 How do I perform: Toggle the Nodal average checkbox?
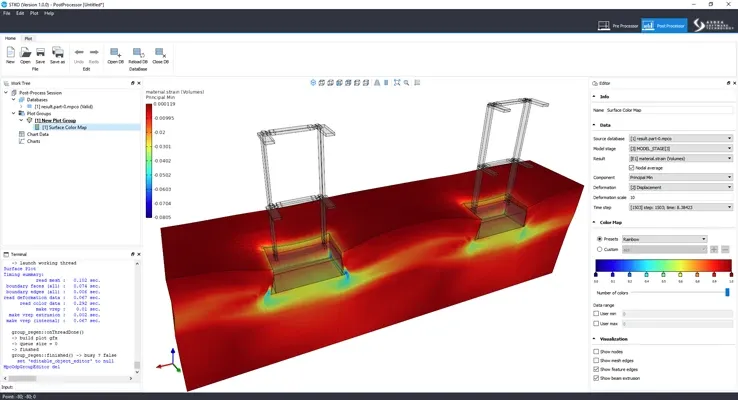pyautogui.click(x=632, y=168)
